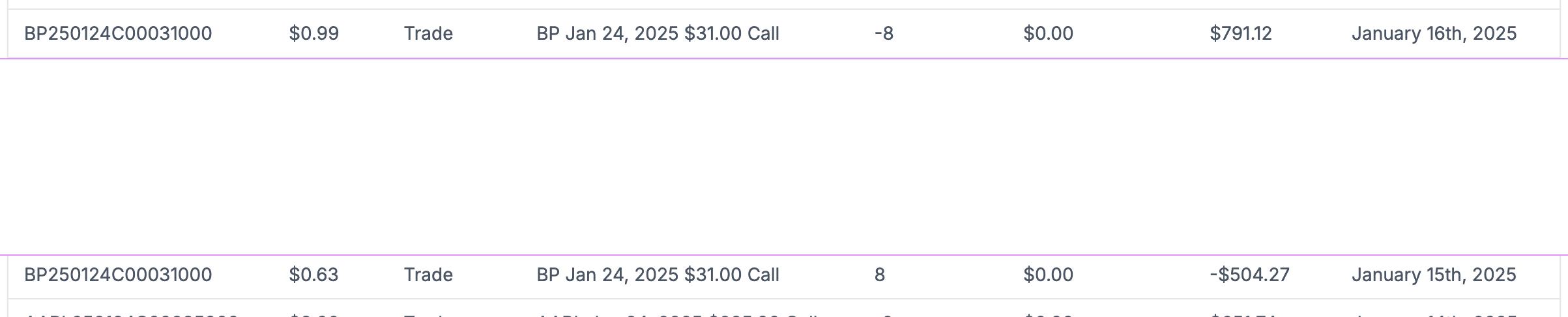Screen dimensions: 1568x317
Task: Click the BP250124C00031000 symbol in the January 16th row
Action: click(118, 33)
